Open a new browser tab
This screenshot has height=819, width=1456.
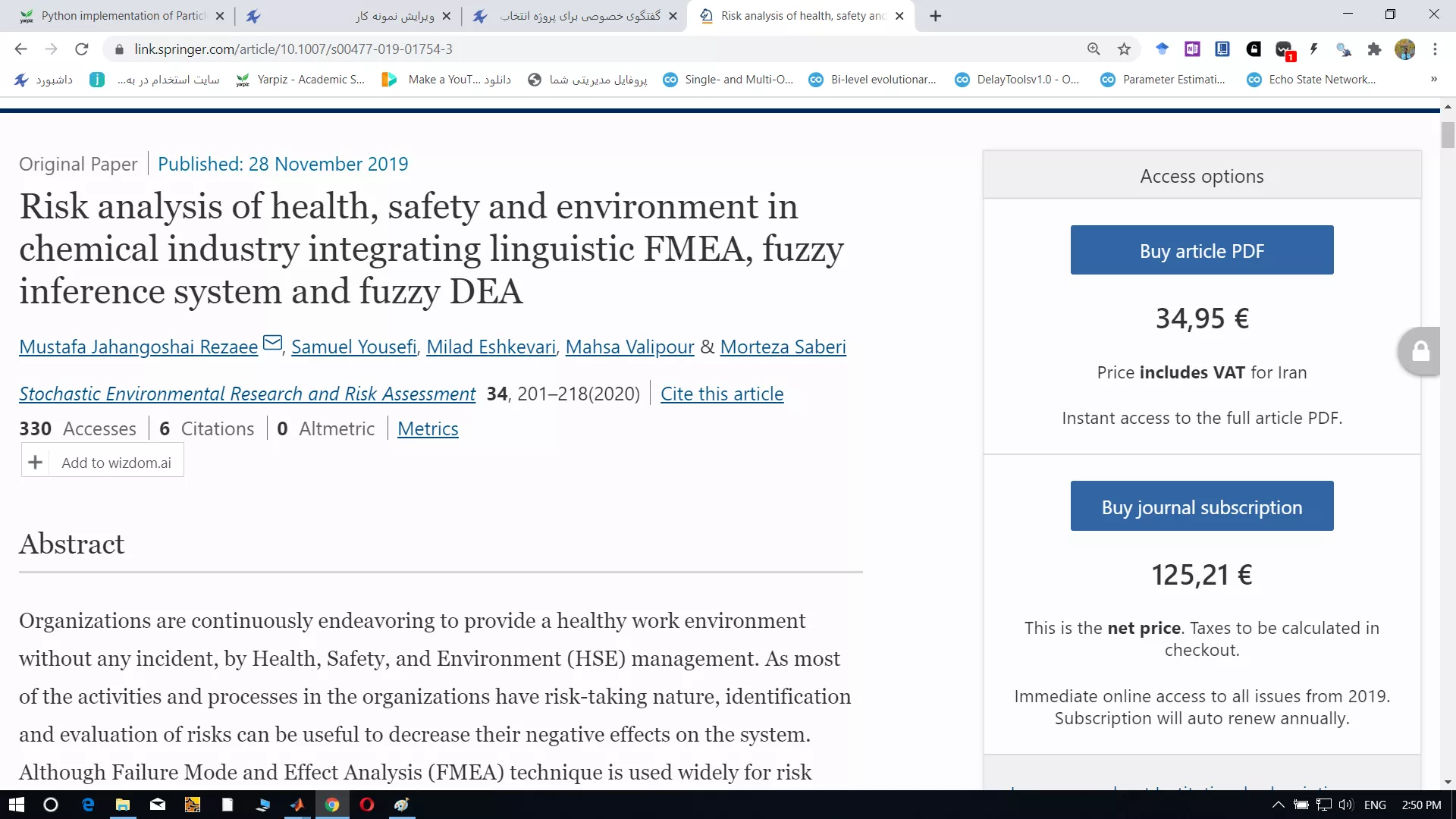(935, 16)
